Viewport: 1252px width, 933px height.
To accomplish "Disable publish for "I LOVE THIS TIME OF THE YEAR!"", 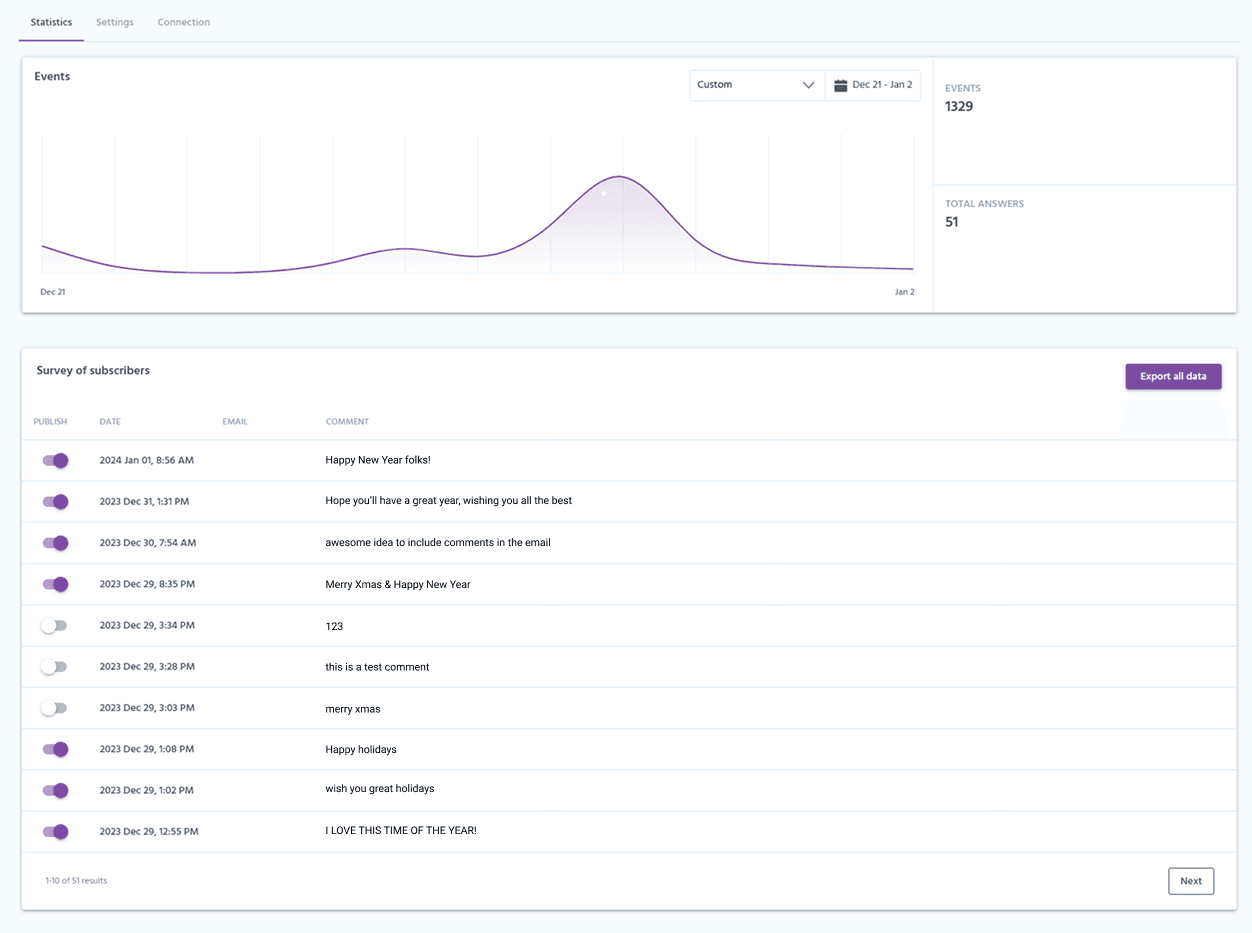I will pos(55,831).
